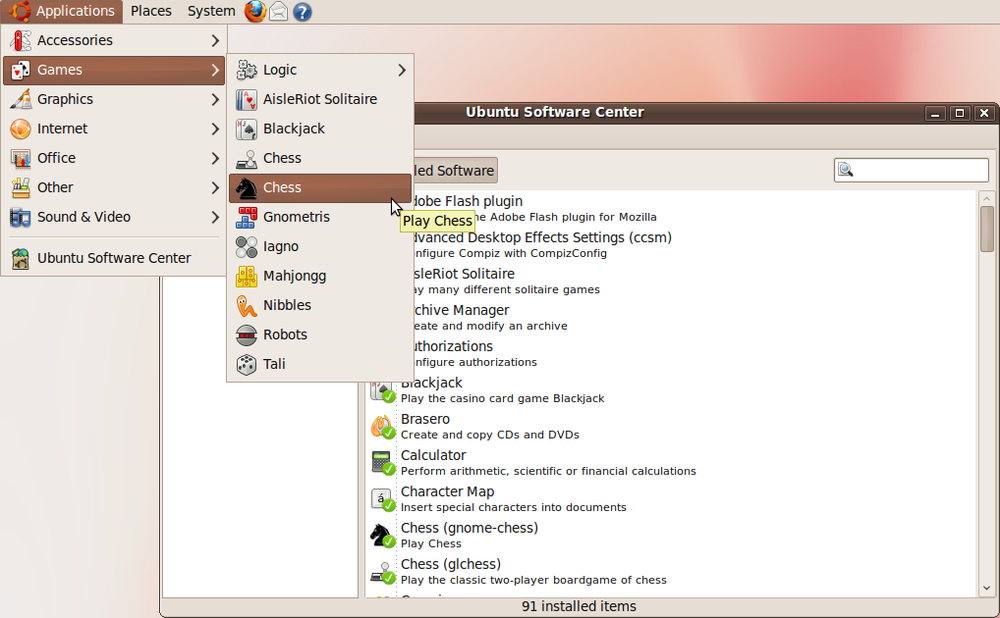Click the AisleRiot Solitaire cards icon
This screenshot has width=1000, height=618.
pos(246,99)
